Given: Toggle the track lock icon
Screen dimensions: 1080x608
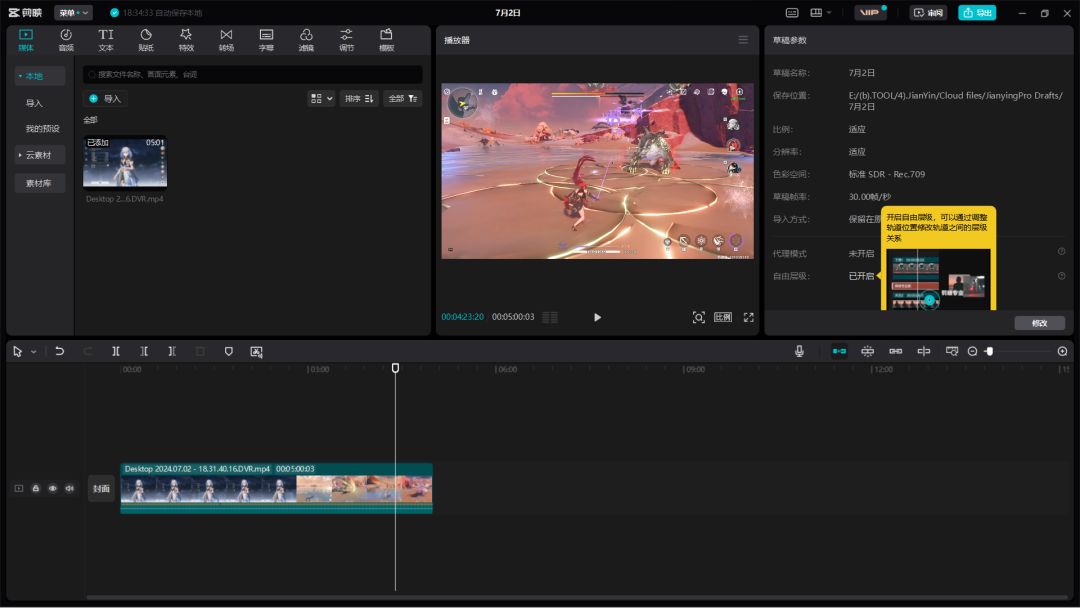Looking at the screenshot, I should [35, 488].
